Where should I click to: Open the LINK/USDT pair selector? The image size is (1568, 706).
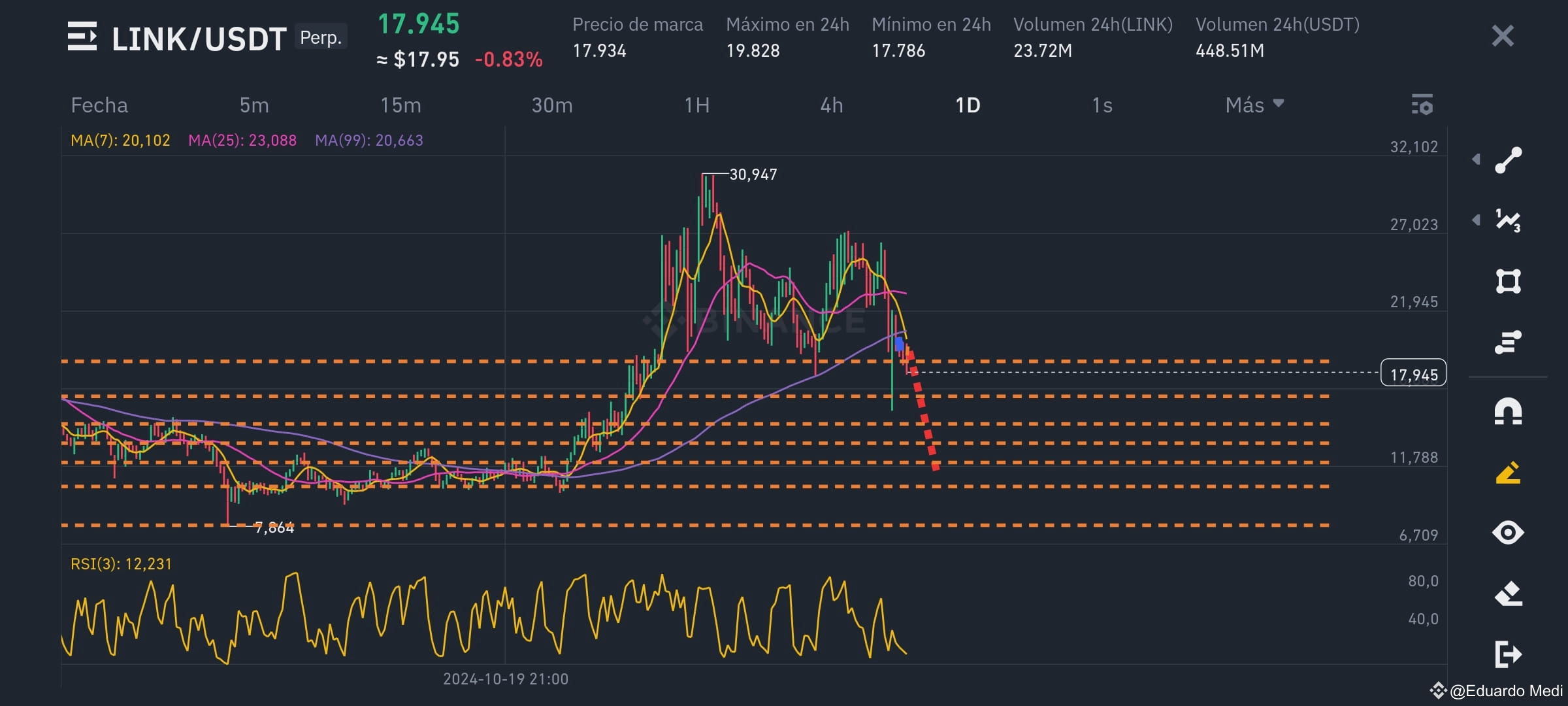(x=199, y=39)
